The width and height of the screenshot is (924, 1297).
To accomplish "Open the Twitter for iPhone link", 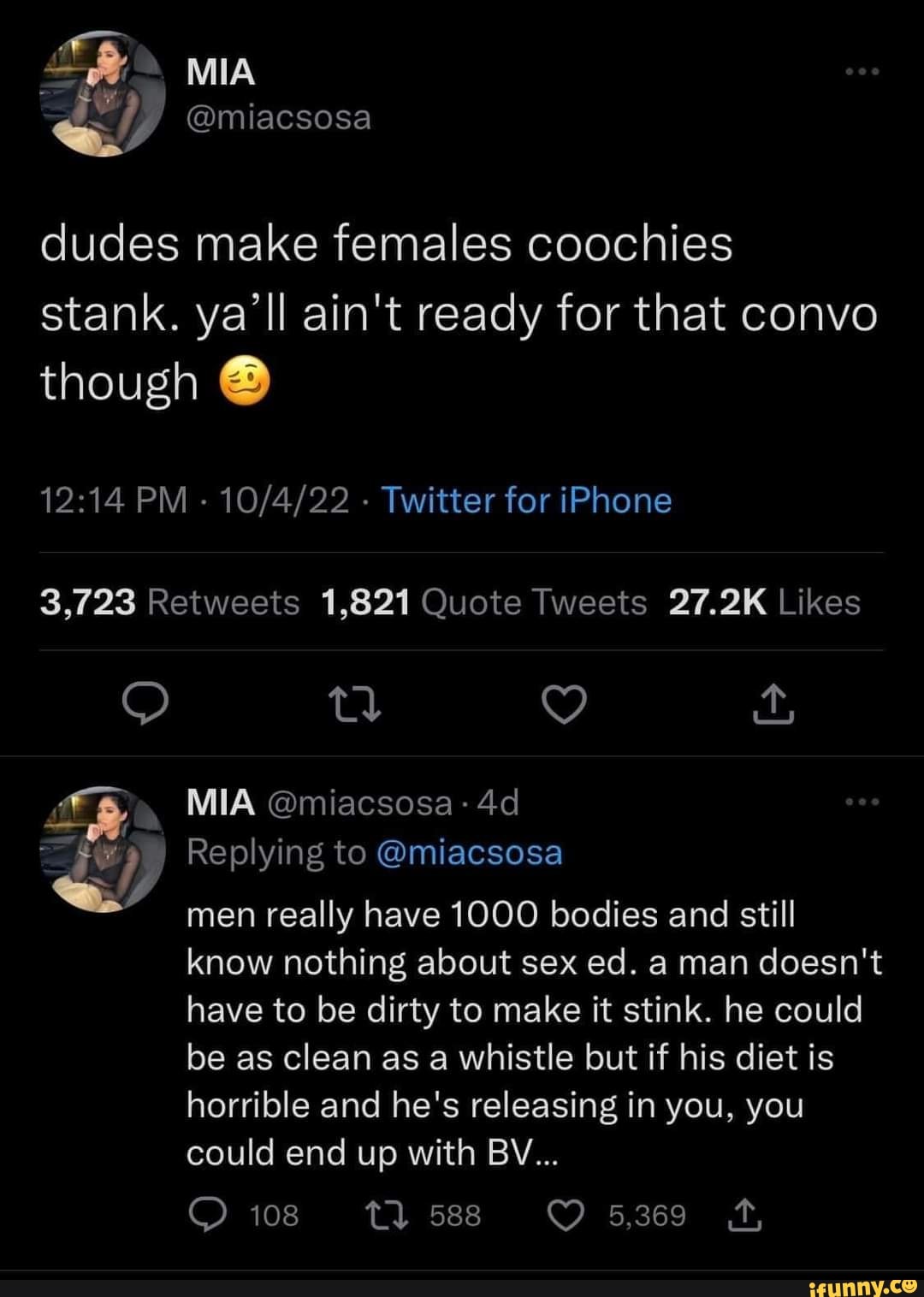I will 526,500.
